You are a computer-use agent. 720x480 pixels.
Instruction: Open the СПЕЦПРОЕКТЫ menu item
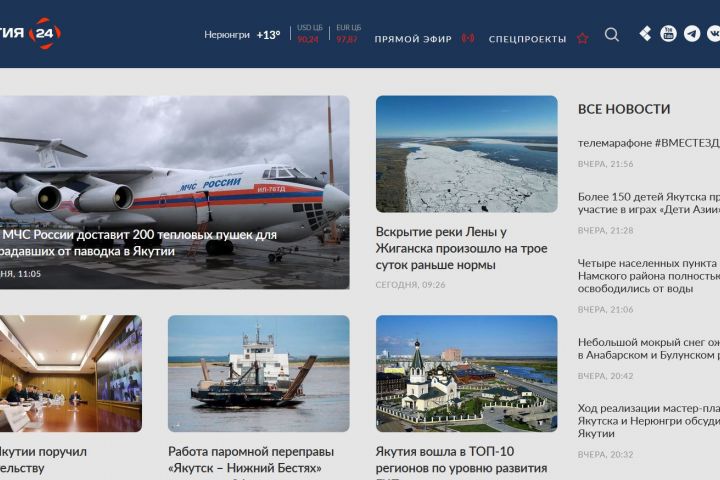tap(527, 39)
